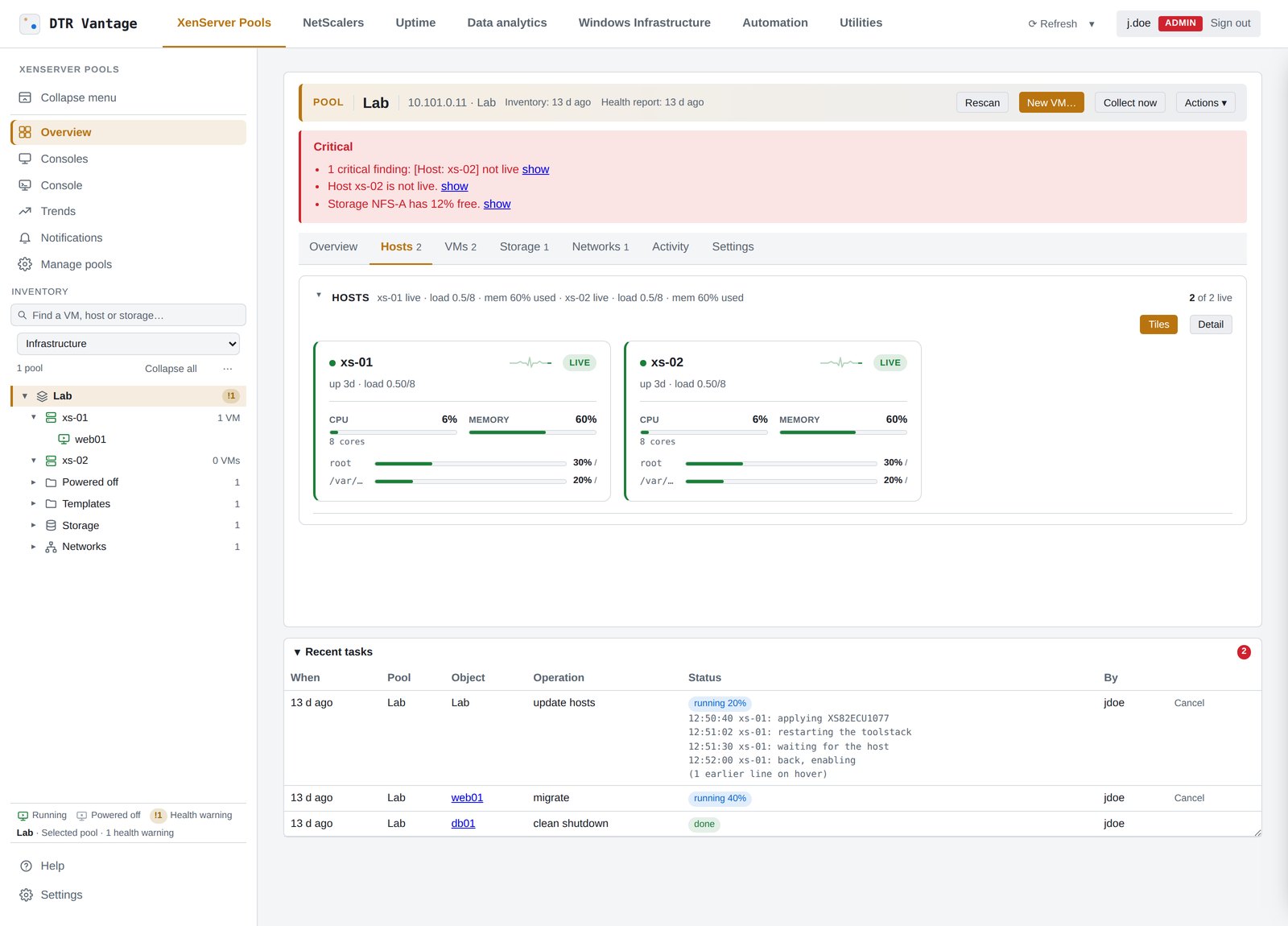Switch to the Storage tab
The width and height of the screenshot is (1288, 926).
[524, 247]
